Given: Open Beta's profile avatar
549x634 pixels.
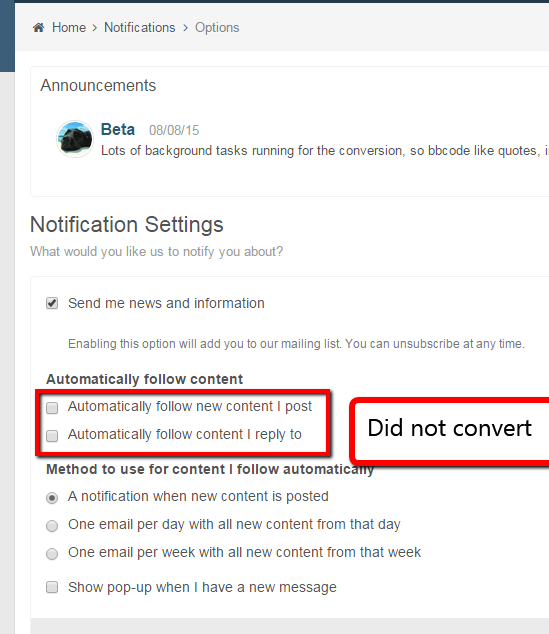Looking at the screenshot, I should [x=75, y=139].
